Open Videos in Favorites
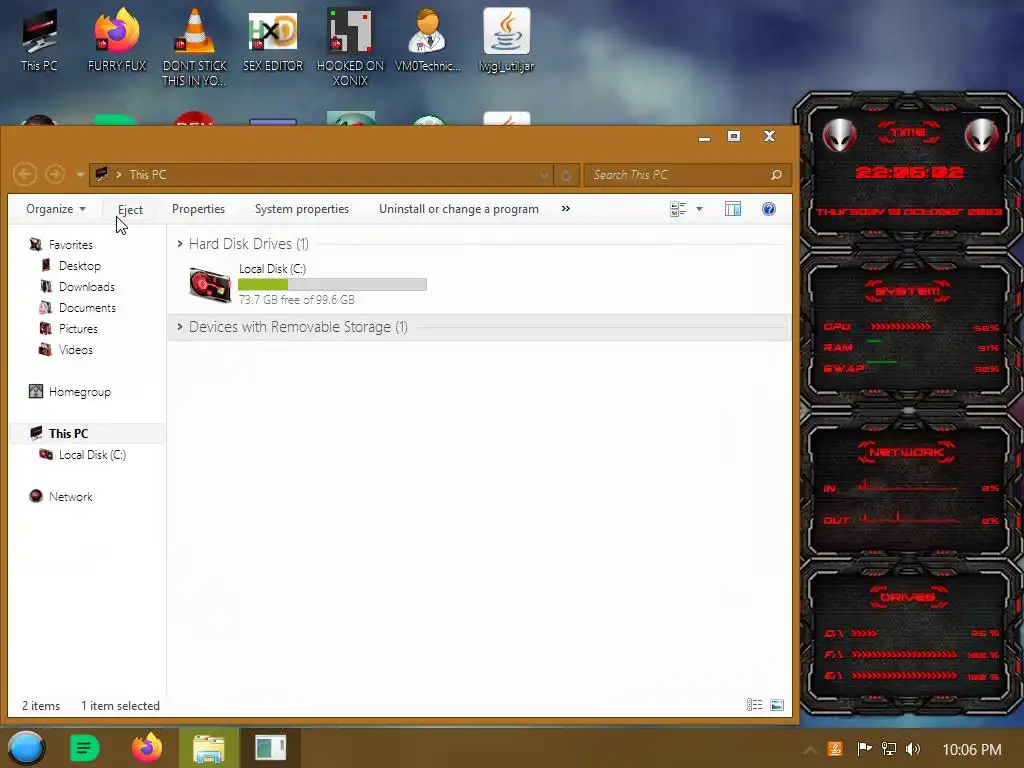Viewport: 1024px width, 768px height. click(x=76, y=349)
